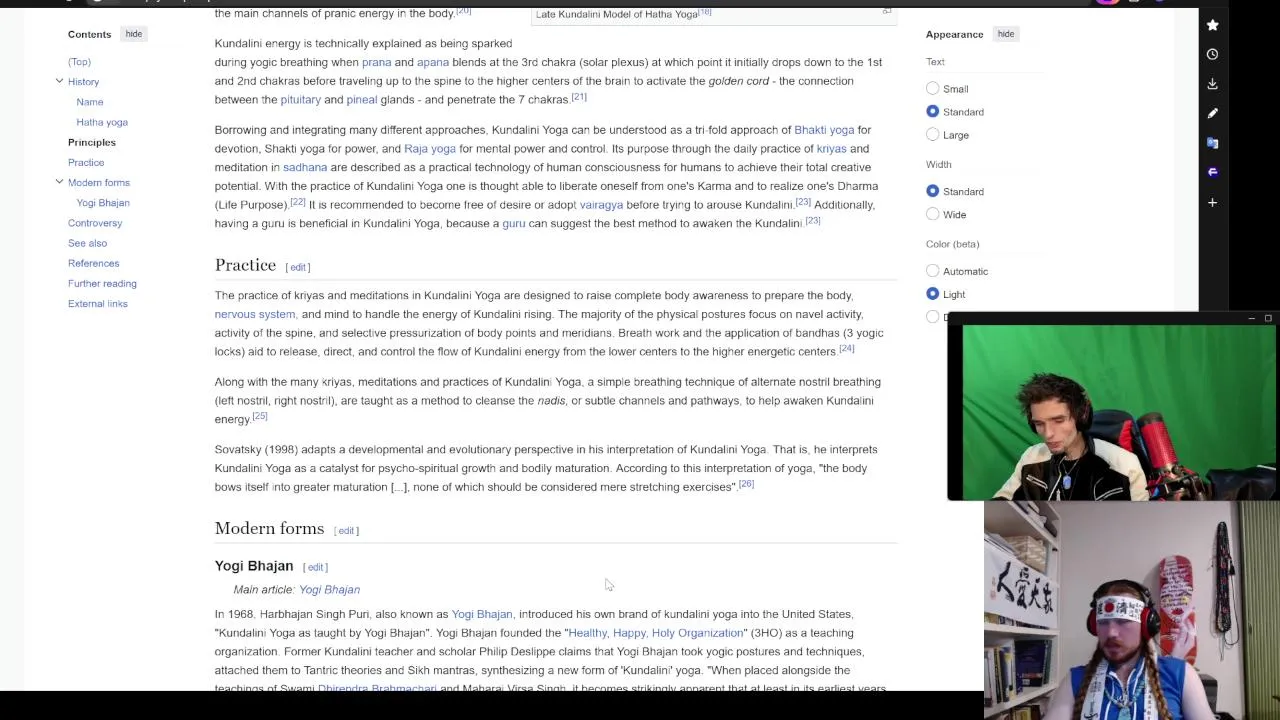The width and height of the screenshot is (1280, 720).
Task: Select Light color mode
Action: tap(933, 294)
